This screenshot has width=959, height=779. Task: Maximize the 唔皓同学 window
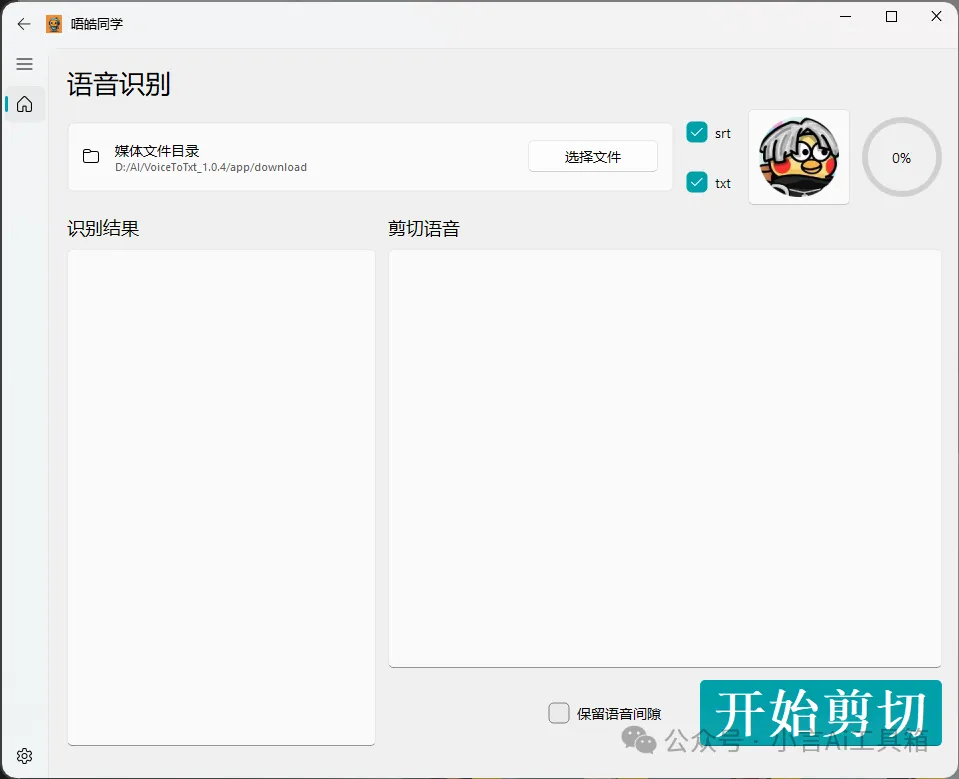[x=892, y=17]
